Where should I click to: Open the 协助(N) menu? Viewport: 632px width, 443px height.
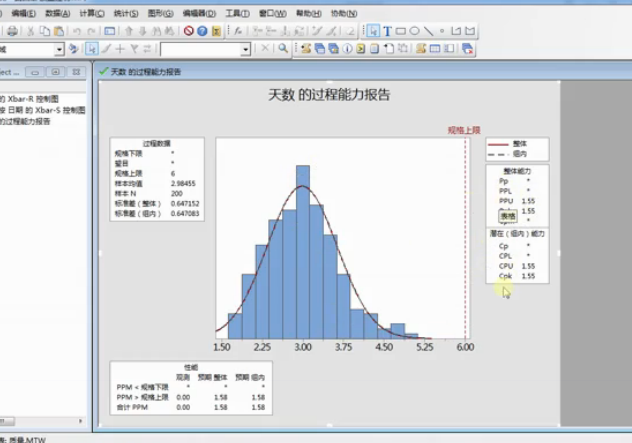(x=344, y=13)
